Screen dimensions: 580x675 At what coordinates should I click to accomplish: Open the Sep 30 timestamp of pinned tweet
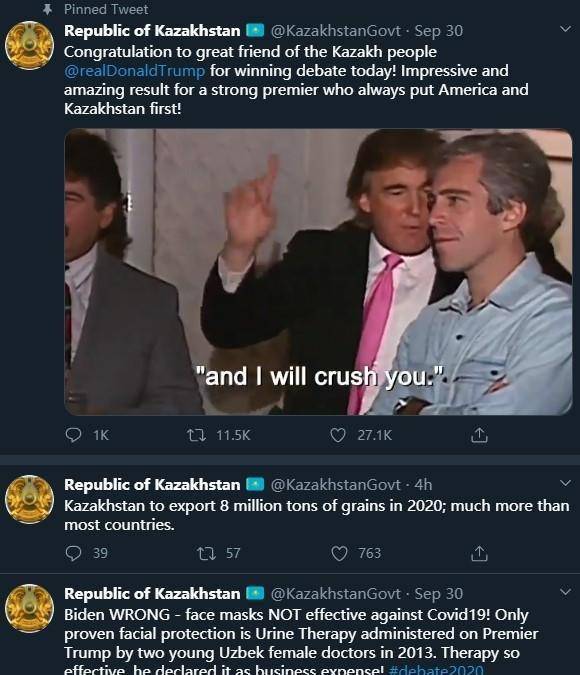(438, 31)
